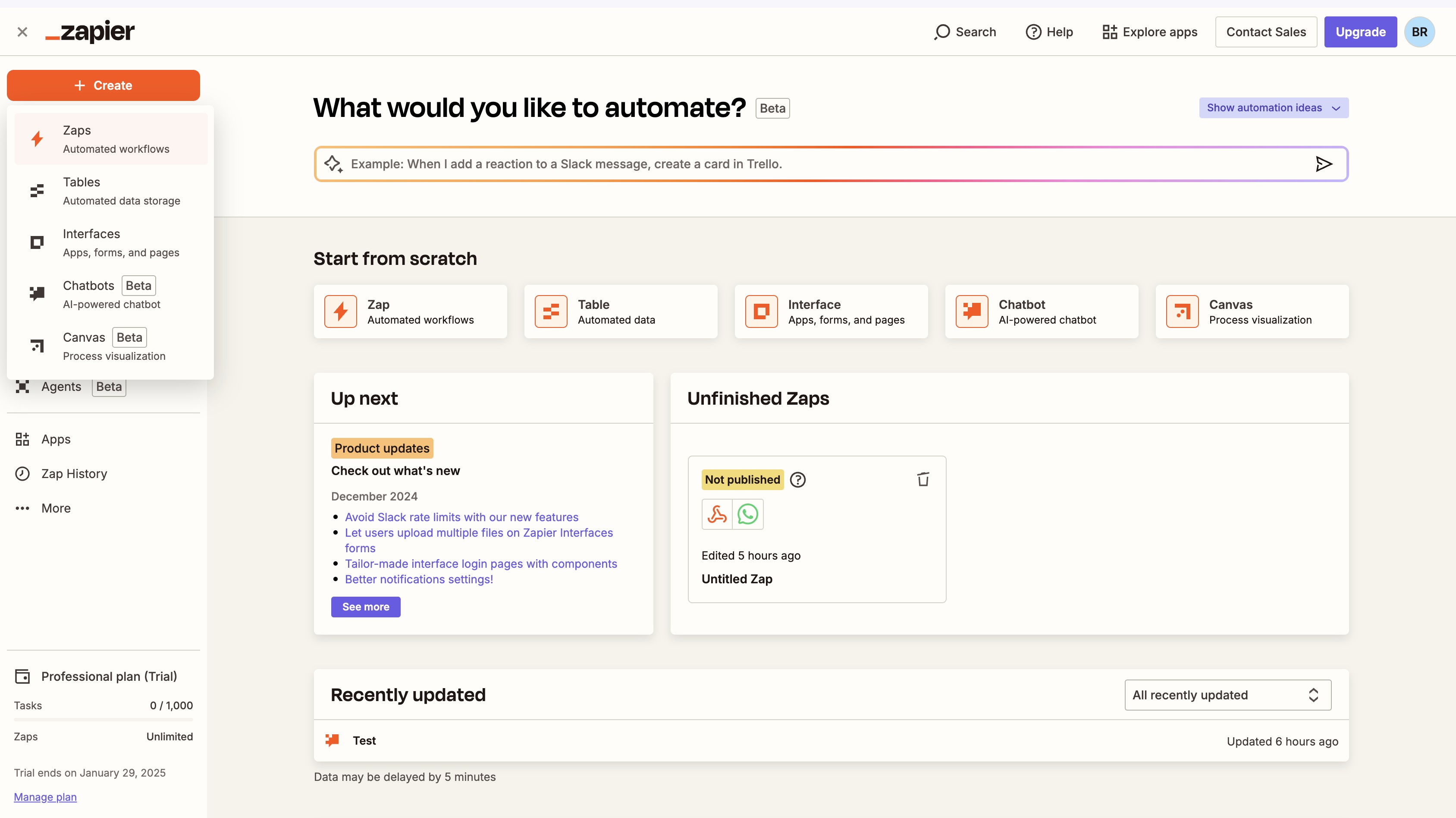Click the Zaps lightning bolt icon in menu
Image resolution: width=1456 pixels, height=818 pixels.
(x=37, y=139)
